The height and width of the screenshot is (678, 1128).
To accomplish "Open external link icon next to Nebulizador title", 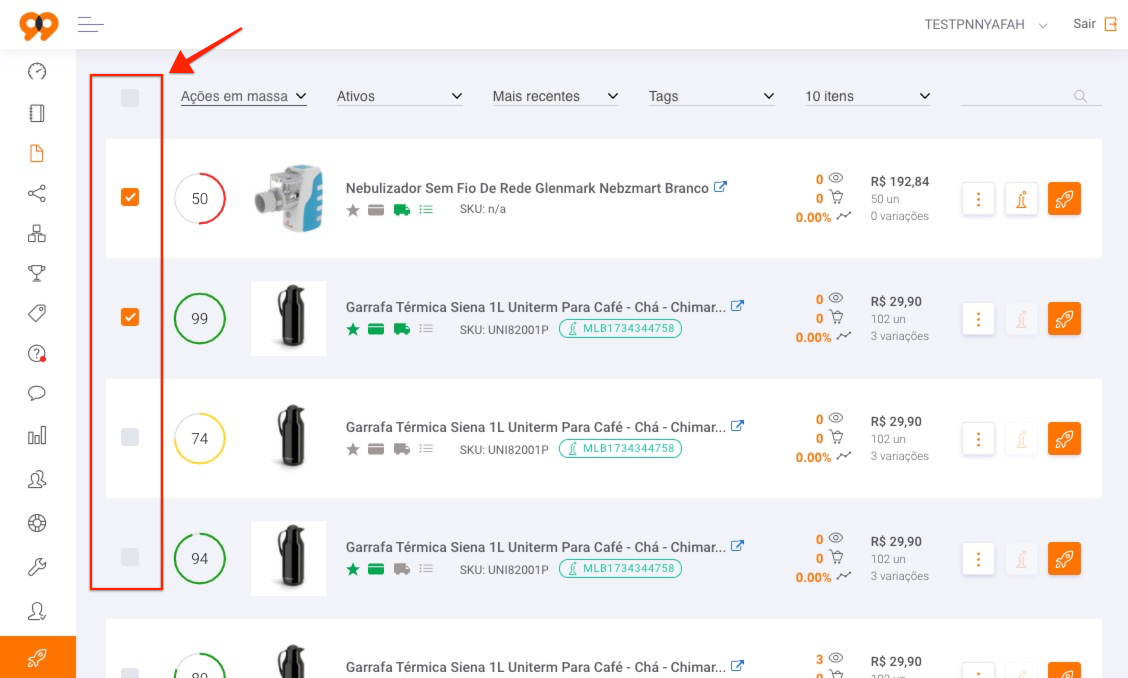I will 720,187.
